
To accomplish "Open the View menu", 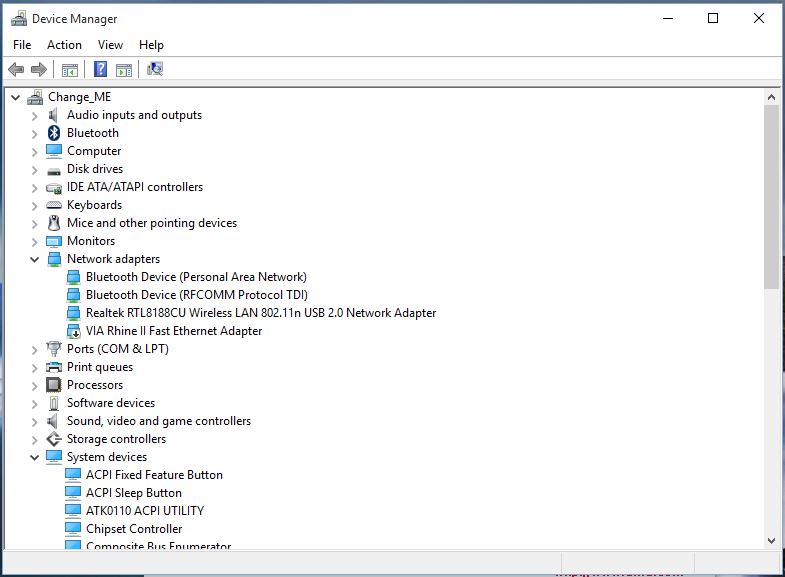I will (x=110, y=45).
